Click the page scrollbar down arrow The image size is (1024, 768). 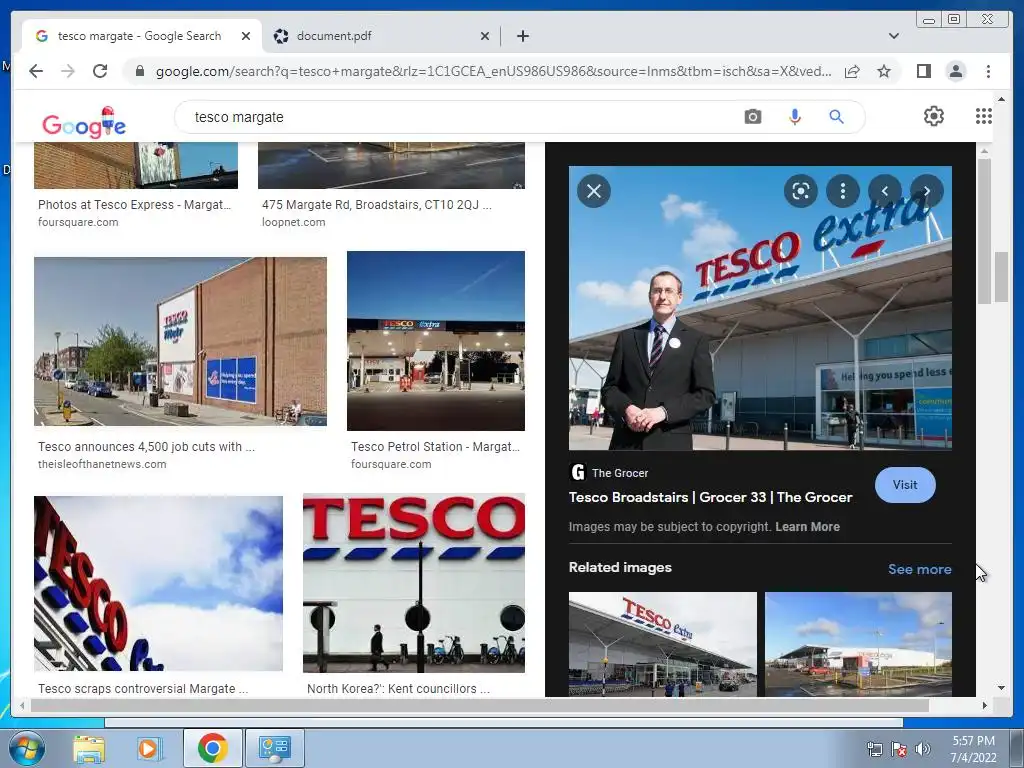(x=1001, y=687)
